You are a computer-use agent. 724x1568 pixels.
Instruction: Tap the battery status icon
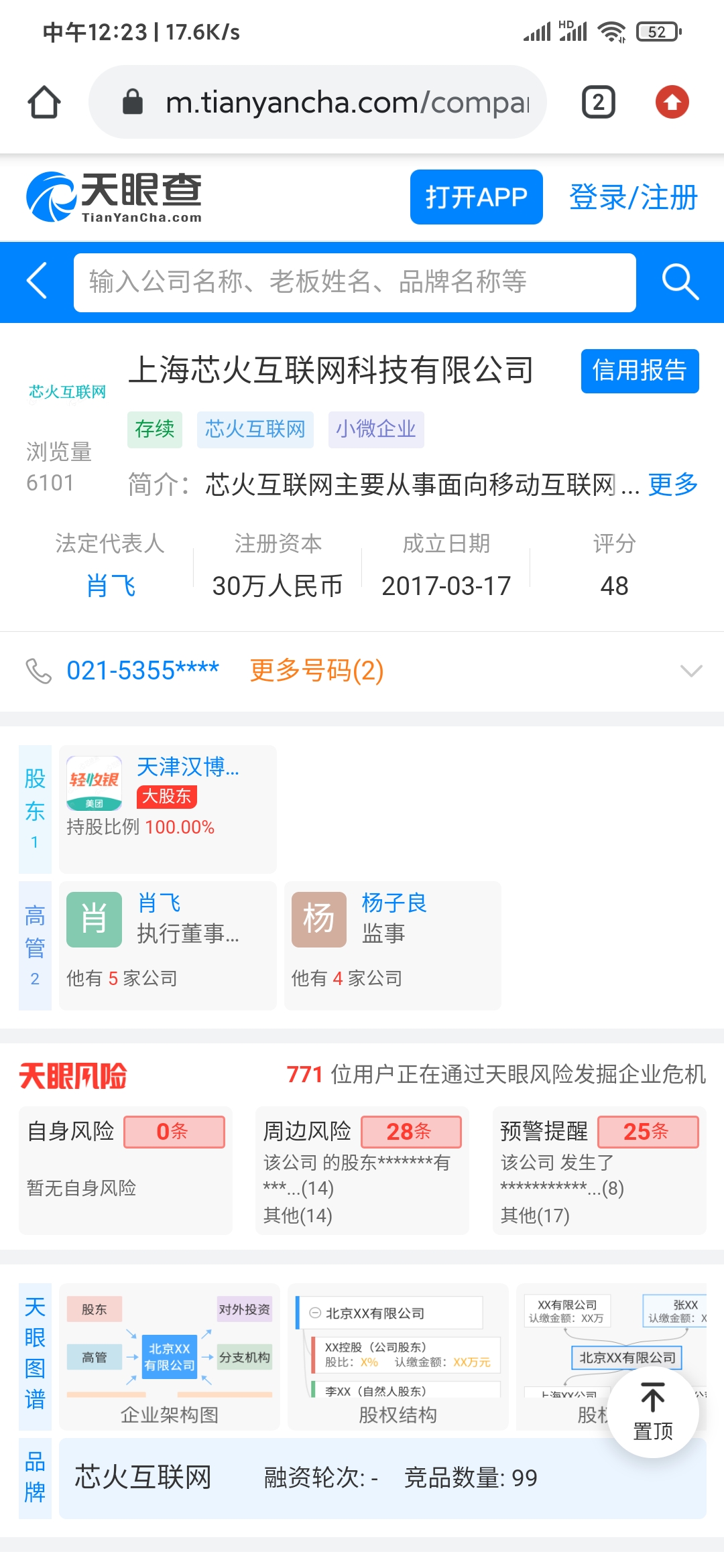[658, 31]
